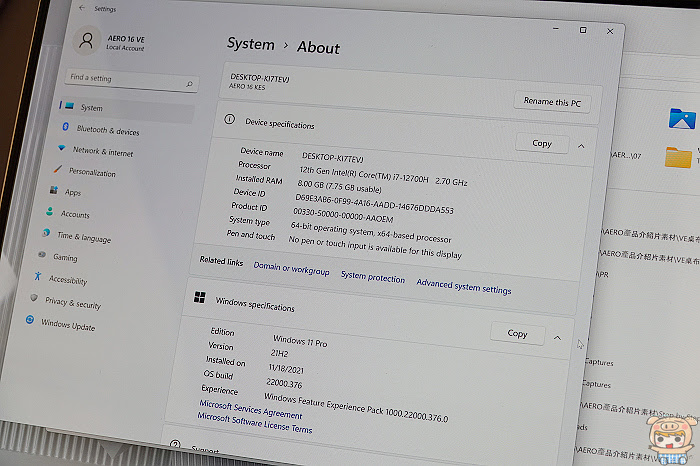This screenshot has width=700, height=466.
Task: Go to Windows Update page
Action: tap(68, 325)
